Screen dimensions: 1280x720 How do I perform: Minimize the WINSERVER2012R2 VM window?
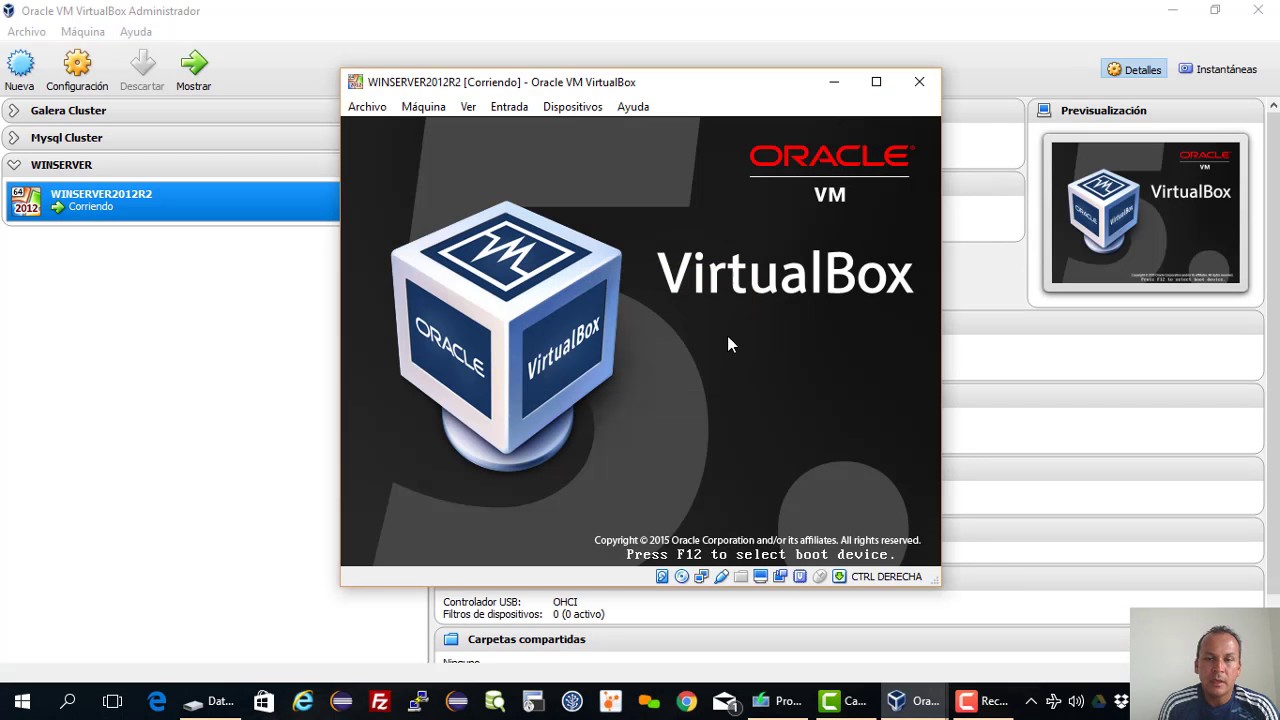pos(834,82)
